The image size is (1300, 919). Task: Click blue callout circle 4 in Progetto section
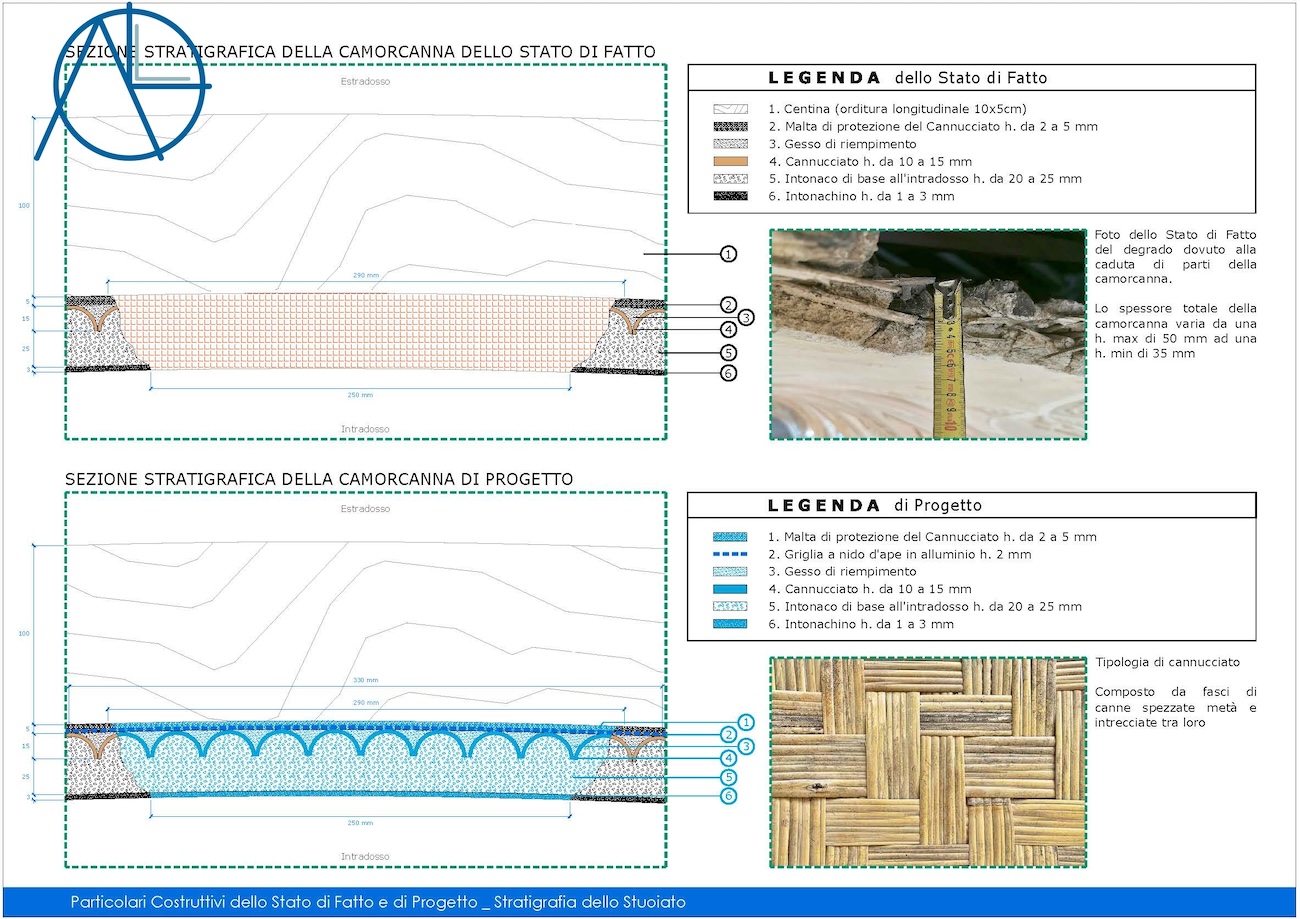pyautogui.click(x=728, y=758)
